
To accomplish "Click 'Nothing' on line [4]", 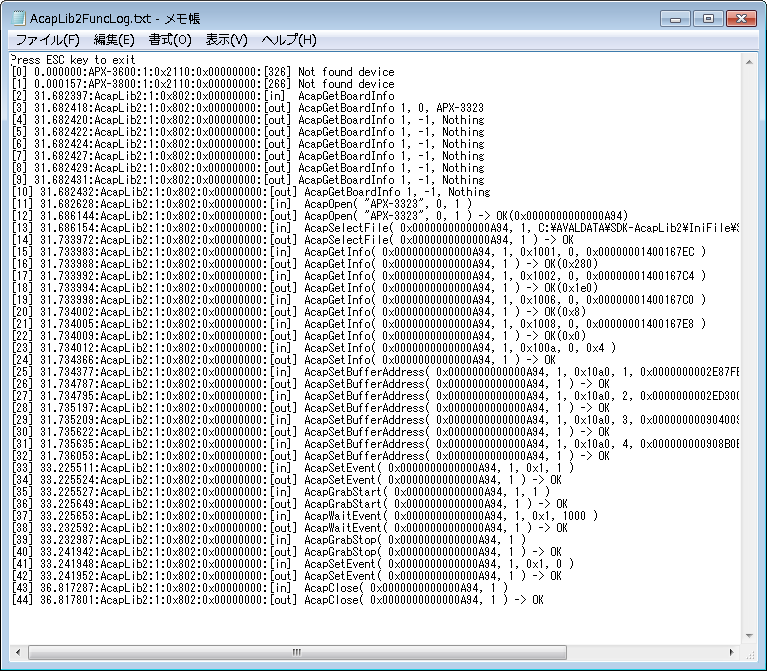I will [x=463, y=120].
